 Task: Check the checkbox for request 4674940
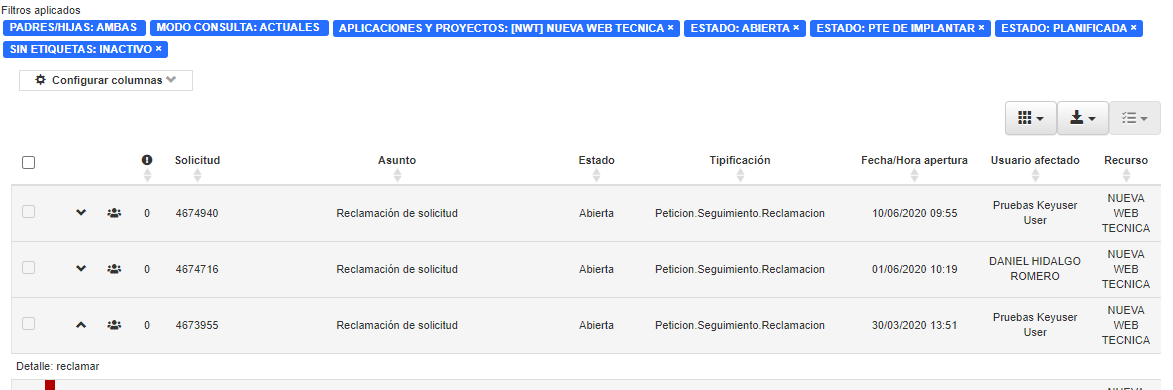click(x=28, y=212)
